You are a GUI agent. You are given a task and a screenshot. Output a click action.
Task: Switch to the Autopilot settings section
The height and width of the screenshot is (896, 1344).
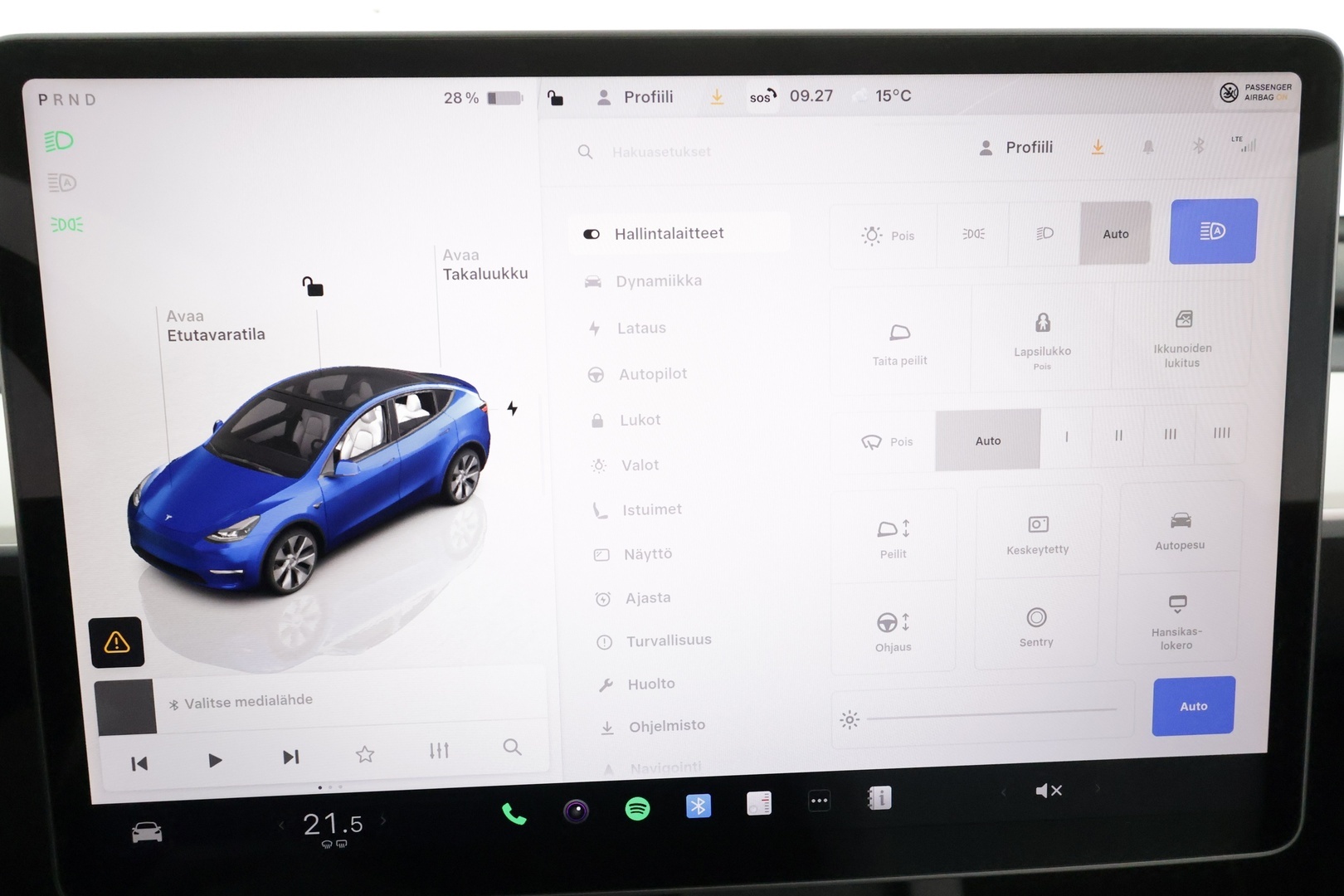click(x=652, y=374)
